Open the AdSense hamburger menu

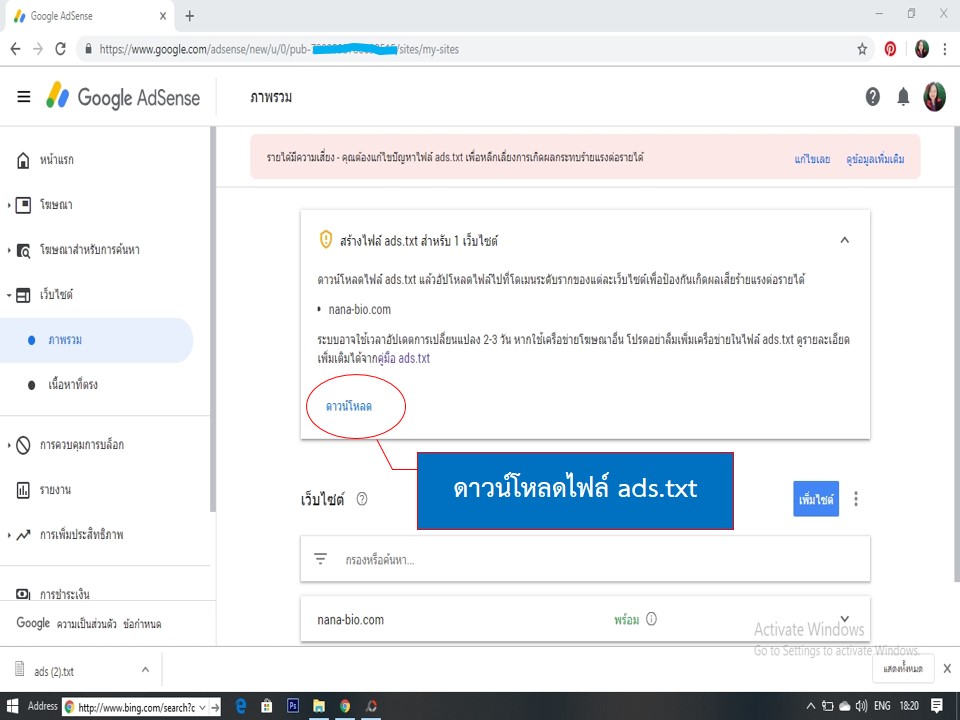(24, 97)
